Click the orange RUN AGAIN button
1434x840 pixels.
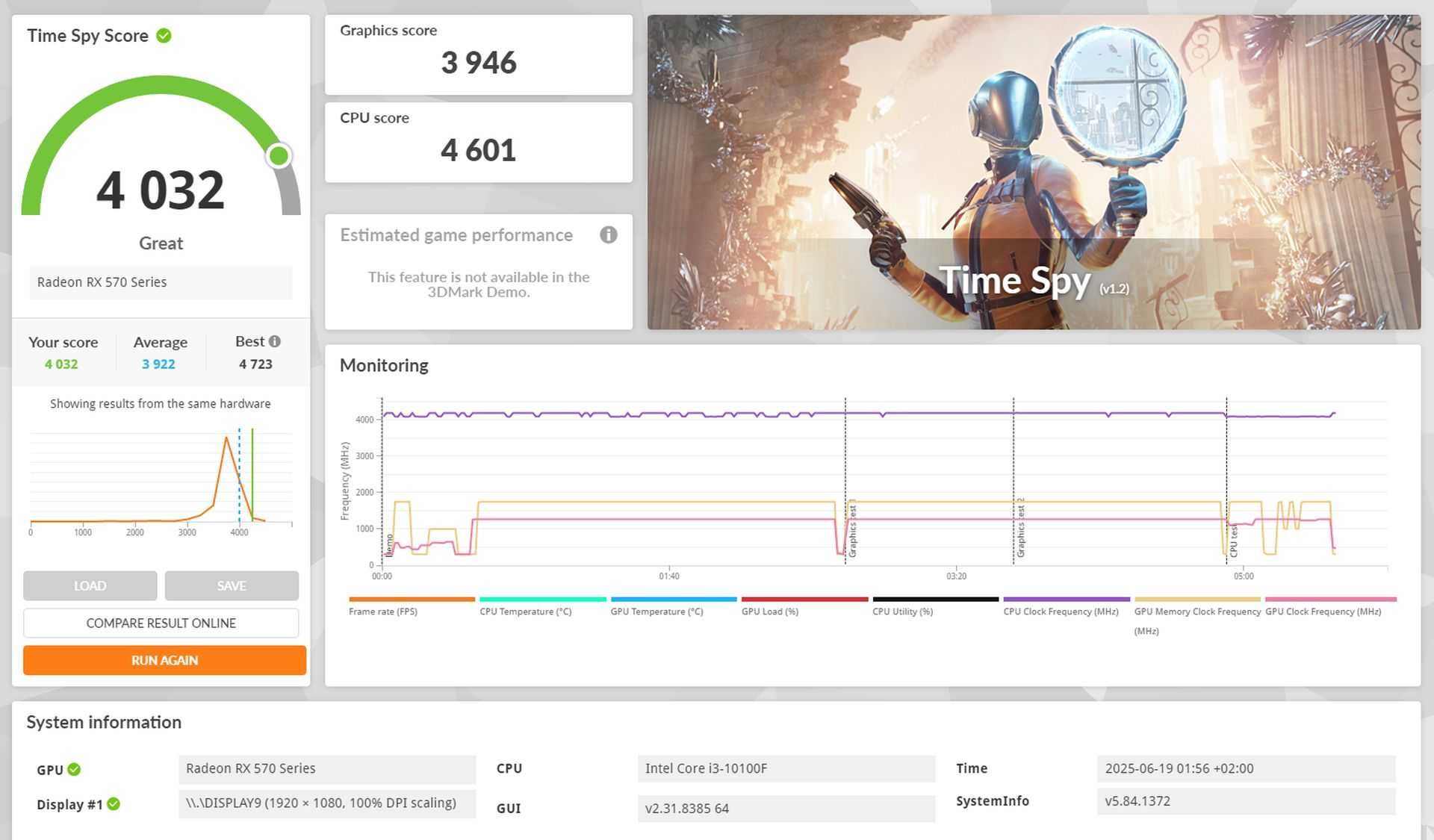164,660
